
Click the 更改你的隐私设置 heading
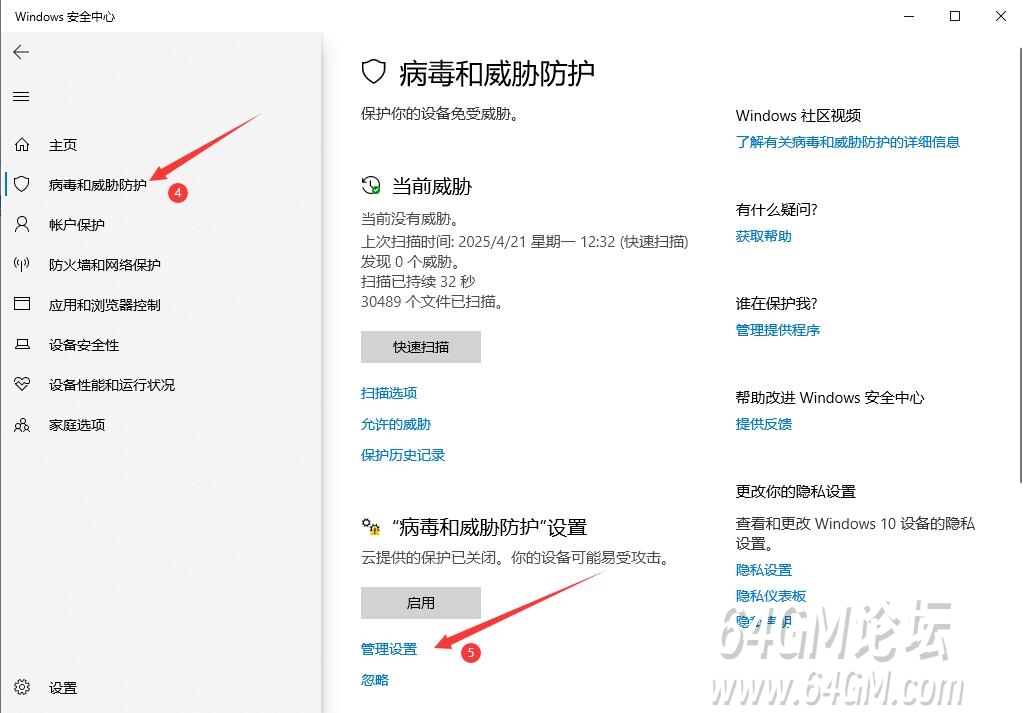[795, 491]
